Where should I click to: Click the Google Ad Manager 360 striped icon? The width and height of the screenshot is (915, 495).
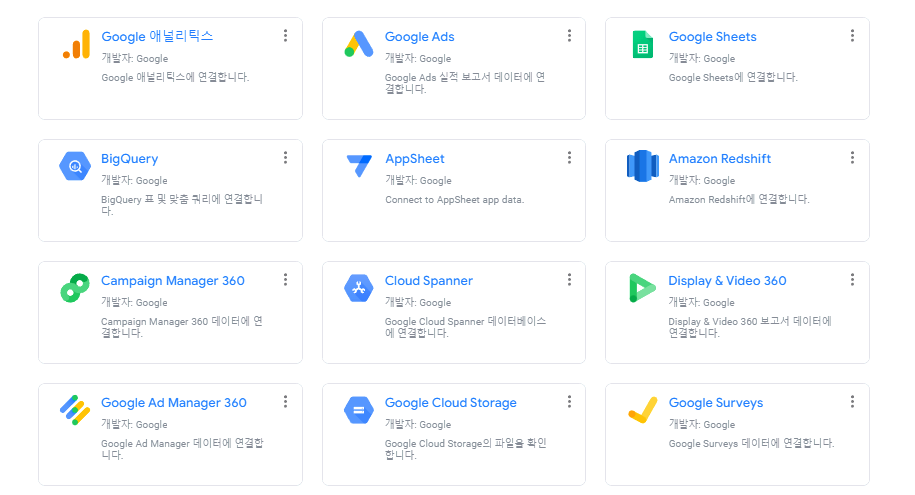point(75,410)
